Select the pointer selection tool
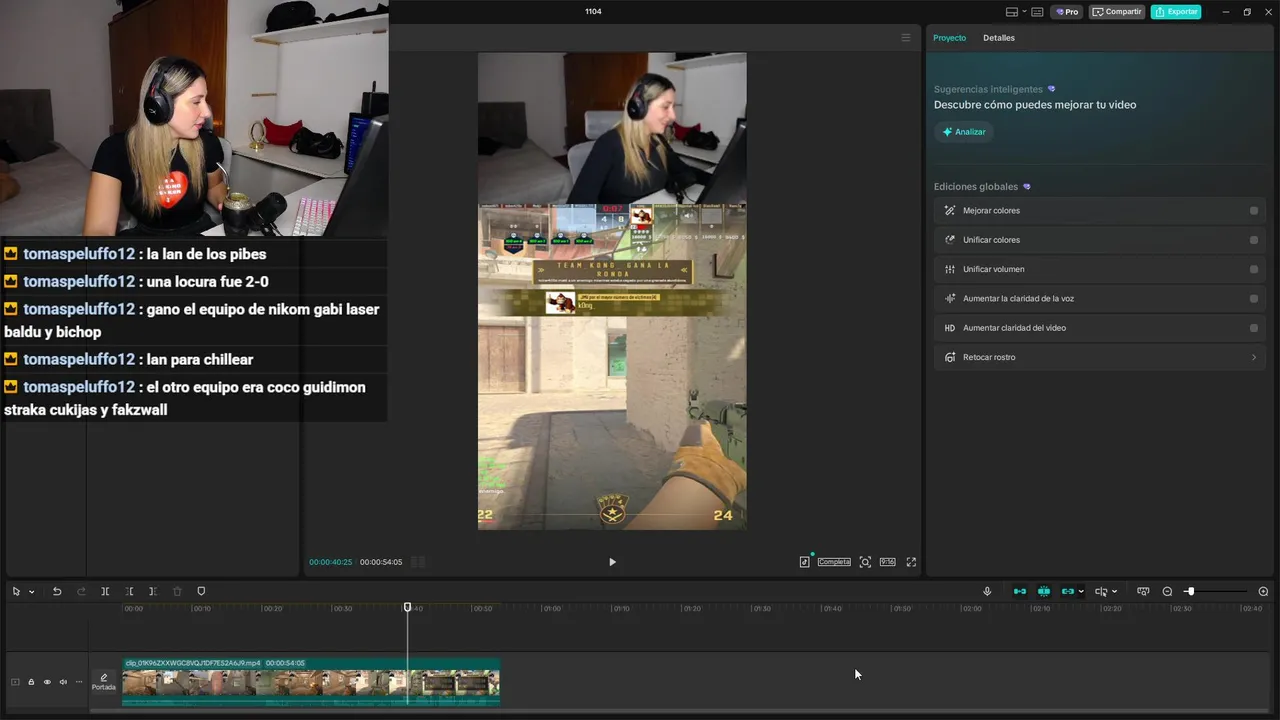The image size is (1280, 720). point(16,591)
